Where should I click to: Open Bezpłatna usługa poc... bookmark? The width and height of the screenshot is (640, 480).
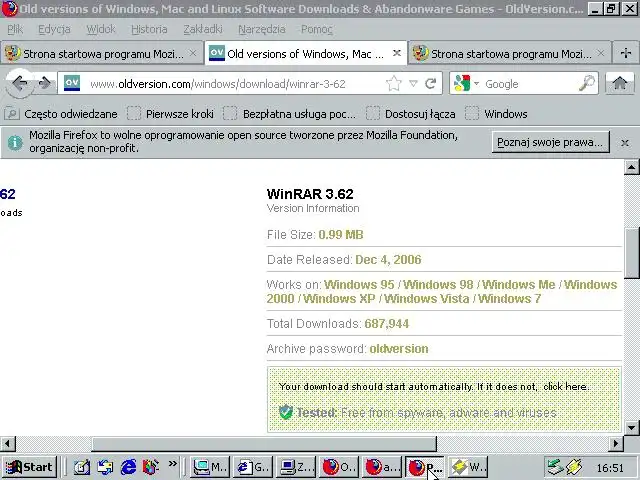(289, 114)
